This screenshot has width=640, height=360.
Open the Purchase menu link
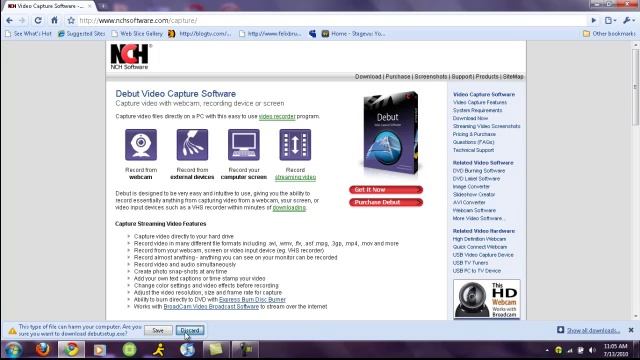[x=398, y=77]
